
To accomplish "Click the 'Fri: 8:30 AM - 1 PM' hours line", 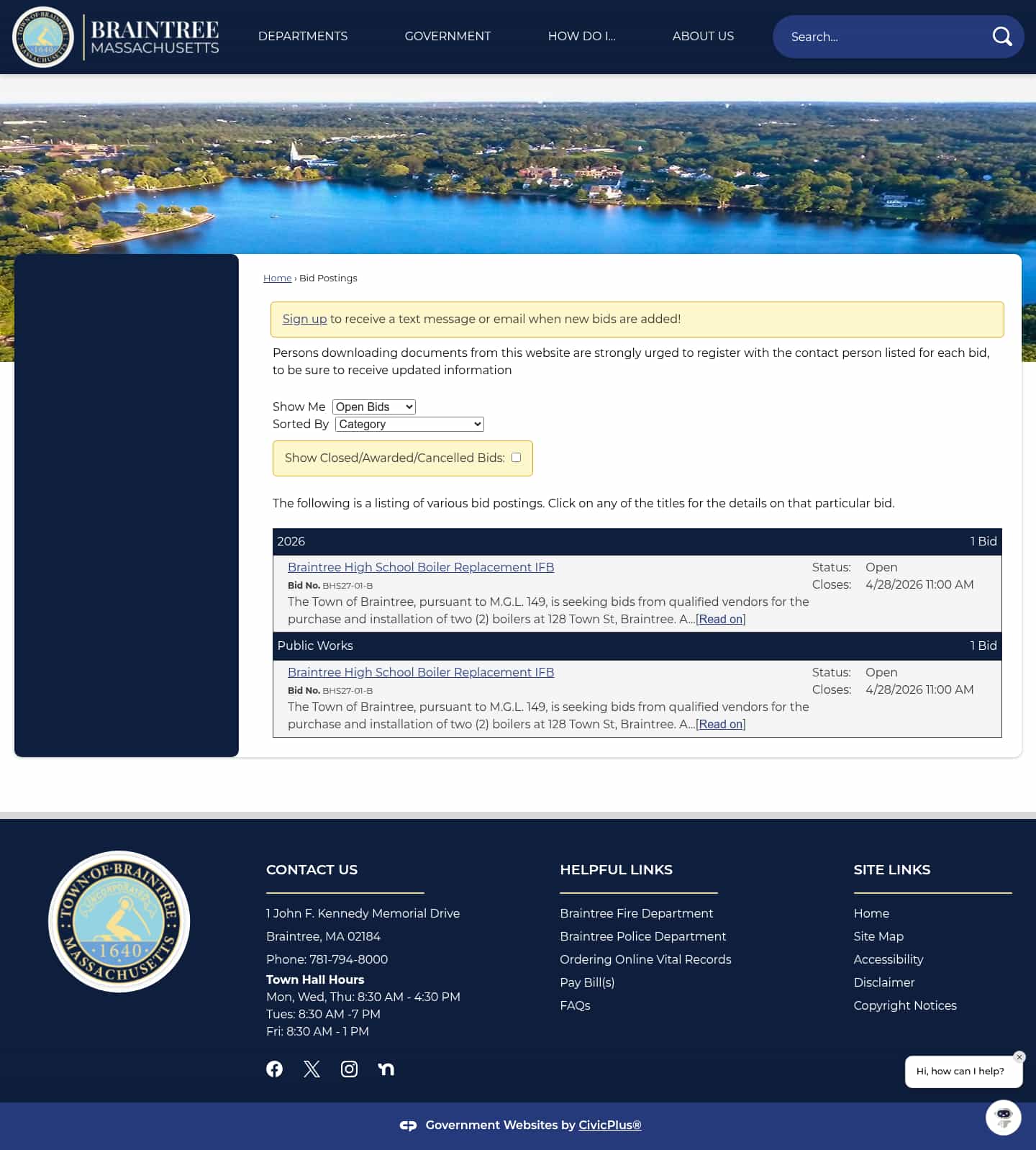I will [317, 1031].
